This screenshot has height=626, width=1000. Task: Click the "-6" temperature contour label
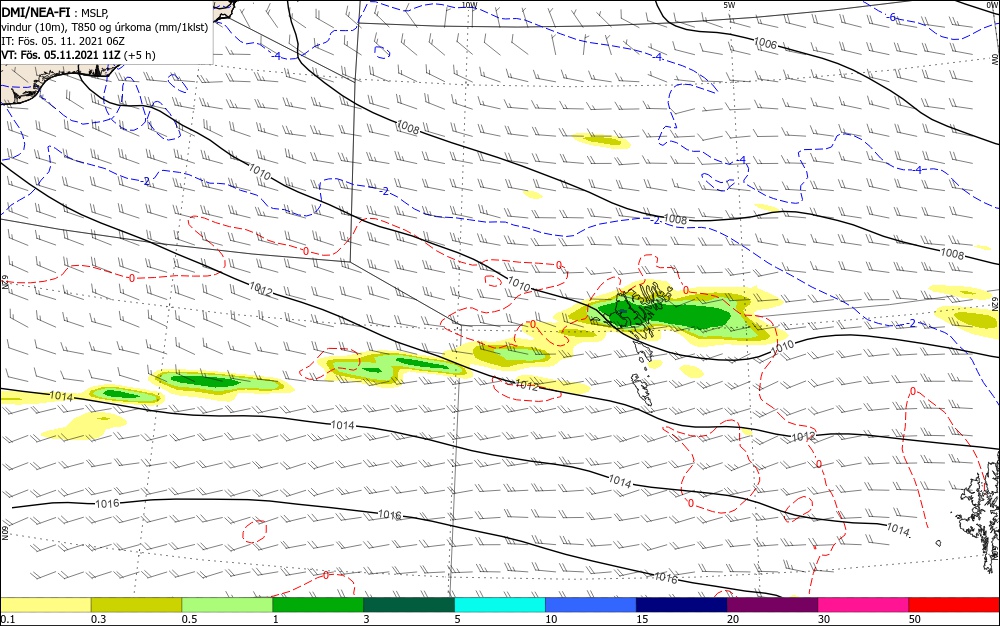[893, 17]
